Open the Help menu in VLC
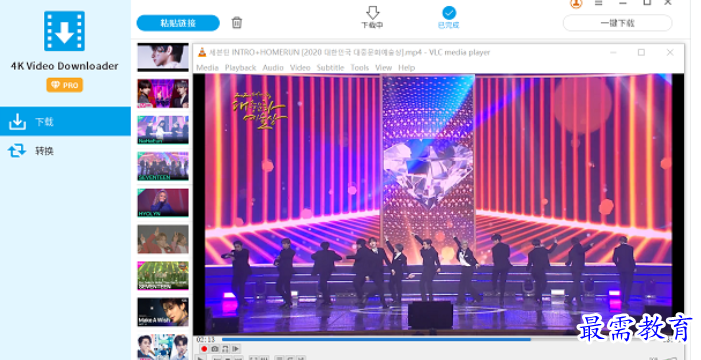Screen dimensions: 701x360 point(406,68)
